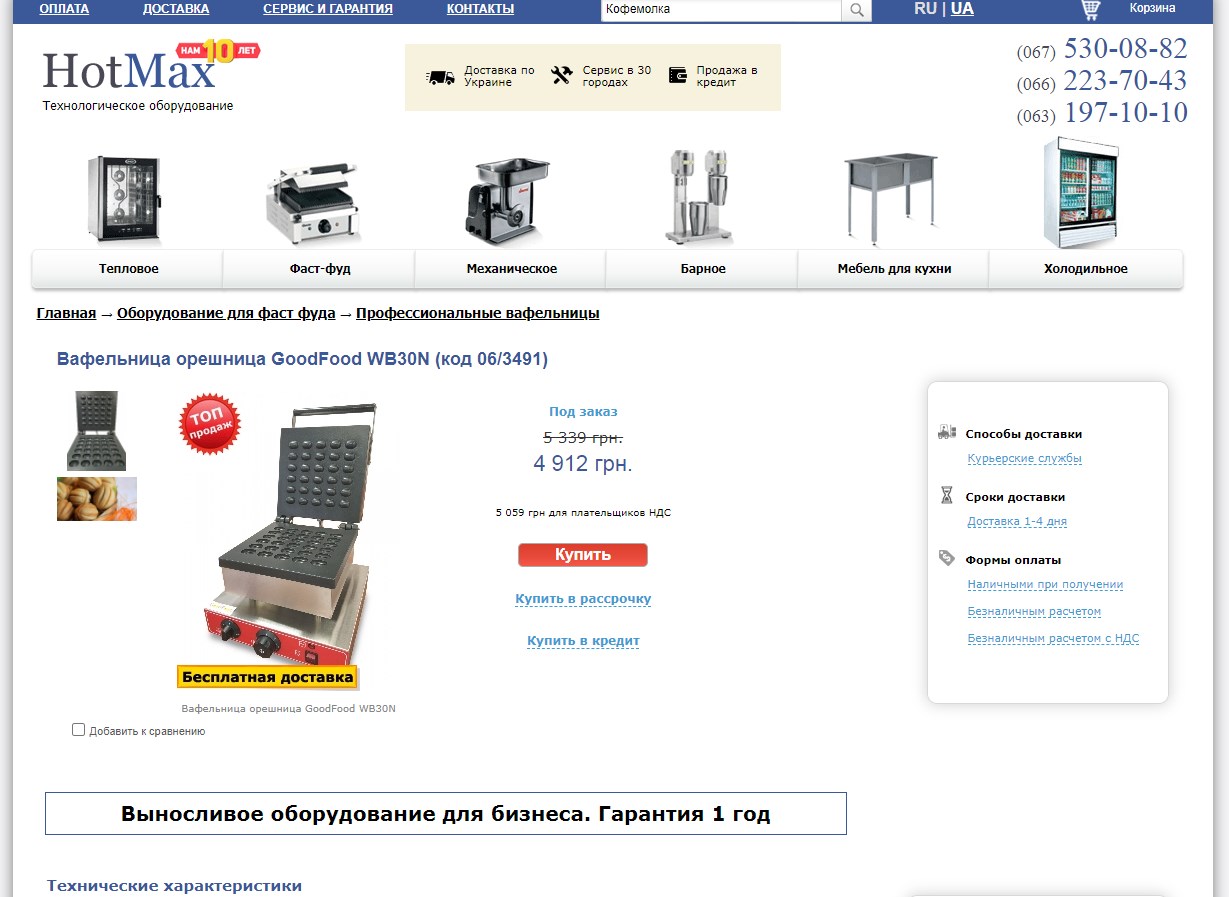Screen dimensions: 1229x897
Task: Expand Доставка 1-4 дня details
Action: coord(1017,522)
